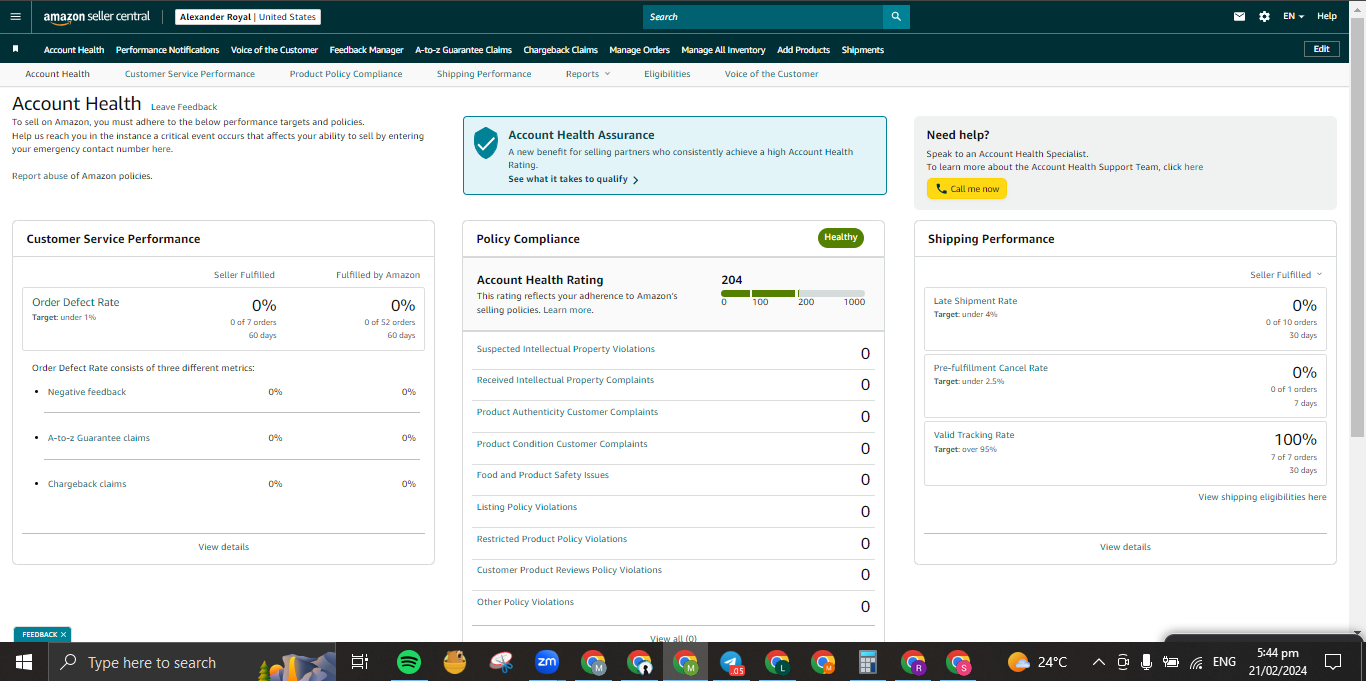Screen dimensions: 1366x681
Task: Open Spotify from the taskbar
Action: (x=408, y=662)
